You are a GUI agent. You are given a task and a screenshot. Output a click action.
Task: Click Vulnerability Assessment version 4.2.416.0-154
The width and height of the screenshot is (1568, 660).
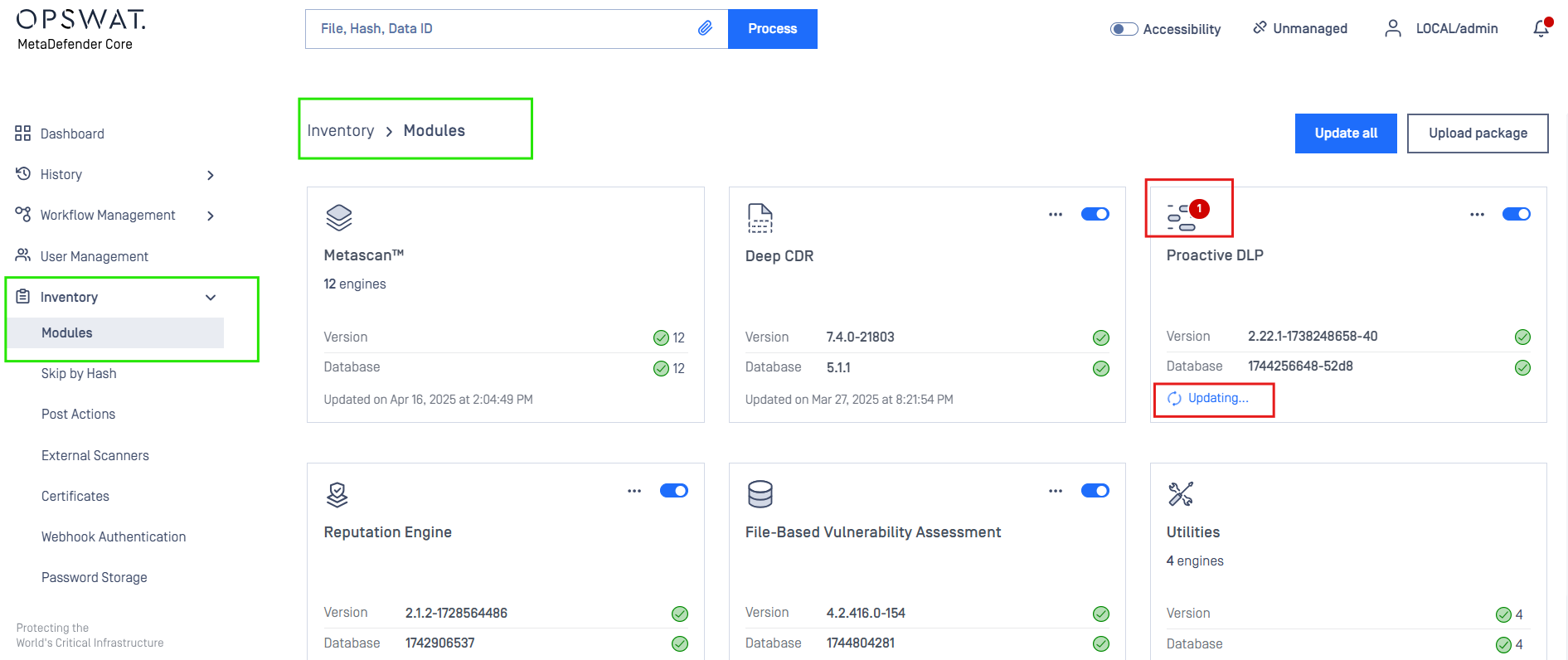click(866, 613)
